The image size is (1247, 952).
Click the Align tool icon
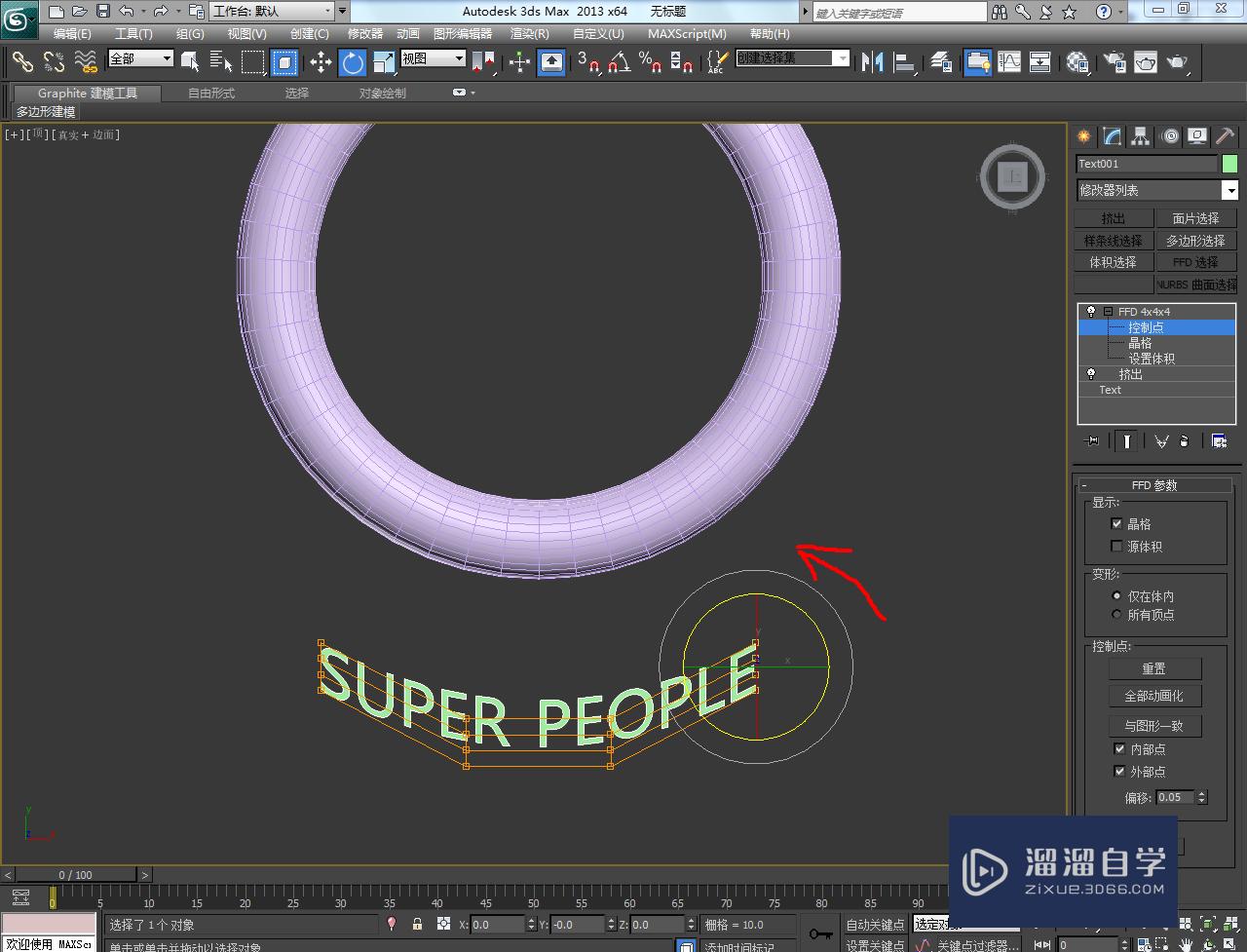pyautogui.click(x=906, y=62)
